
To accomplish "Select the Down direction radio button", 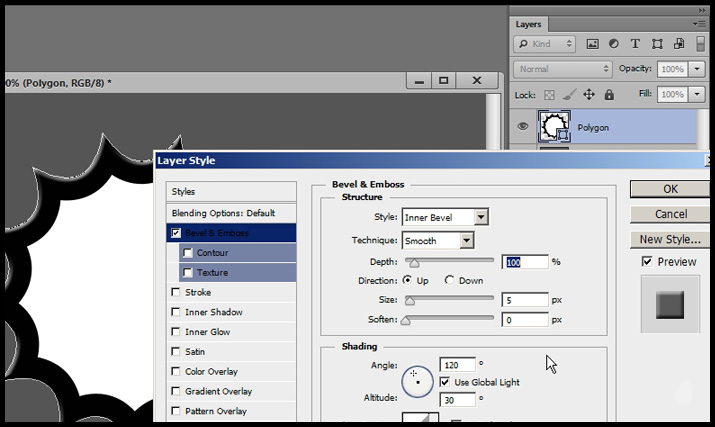I will [x=449, y=281].
